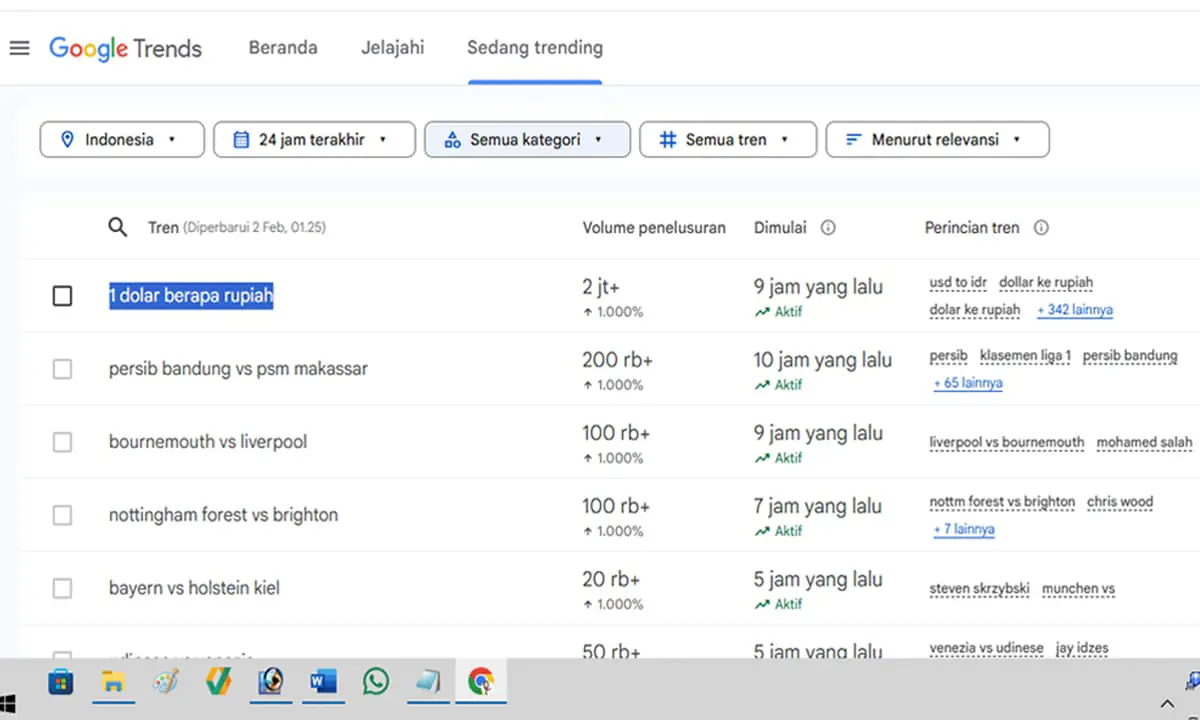Open WhatsApp from the taskbar
Viewport: 1200px width, 720px height.
pos(375,681)
